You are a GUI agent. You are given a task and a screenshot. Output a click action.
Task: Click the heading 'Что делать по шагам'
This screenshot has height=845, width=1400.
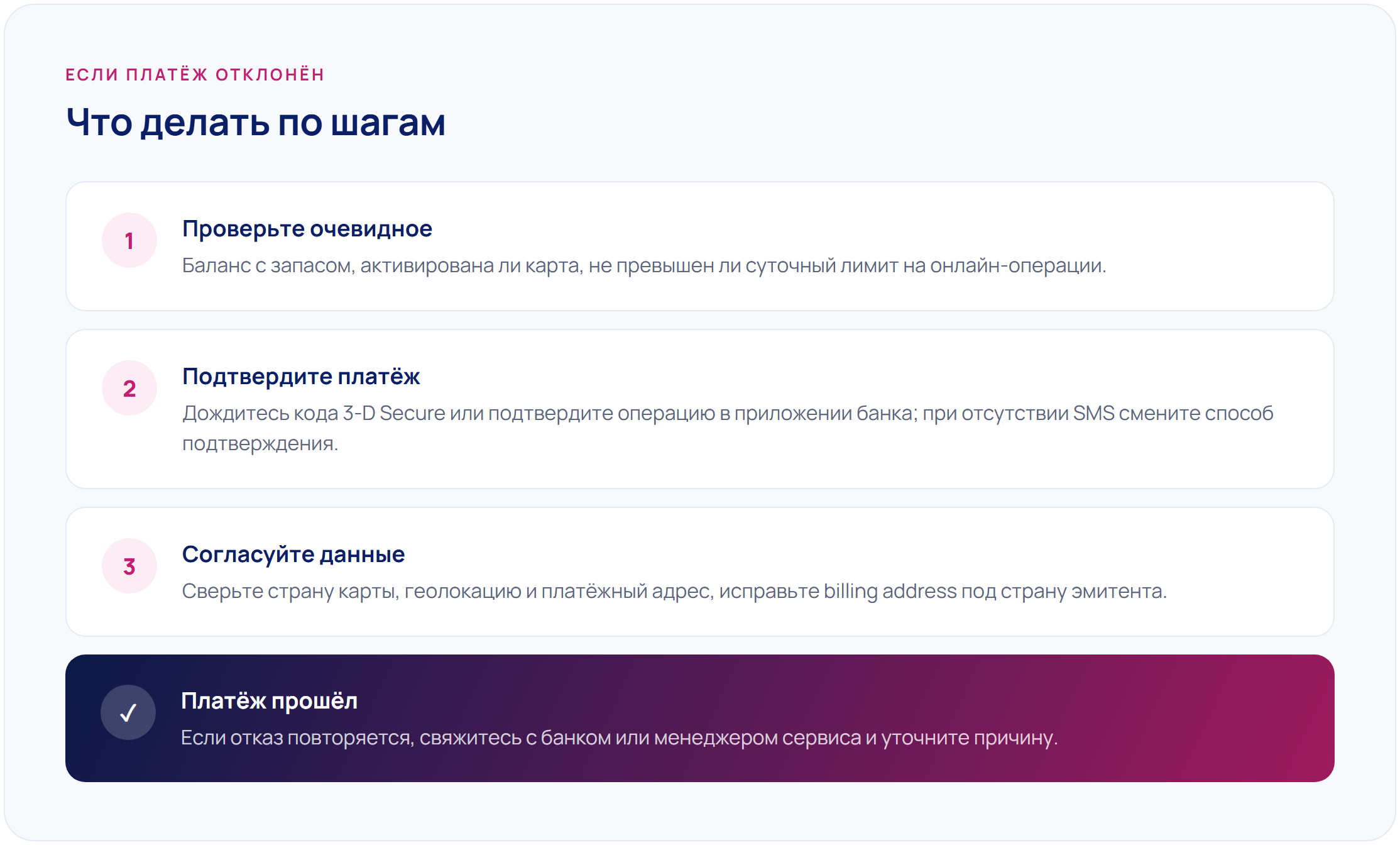(x=256, y=122)
